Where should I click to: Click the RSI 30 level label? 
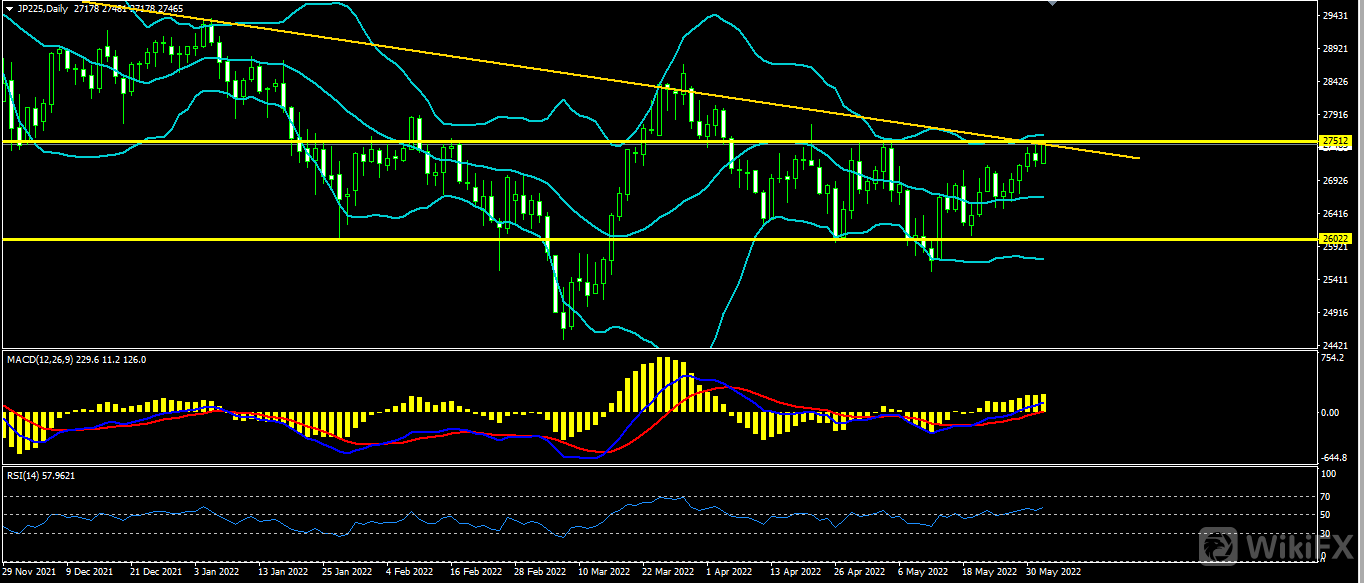pyautogui.click(x=1327, y=534)
